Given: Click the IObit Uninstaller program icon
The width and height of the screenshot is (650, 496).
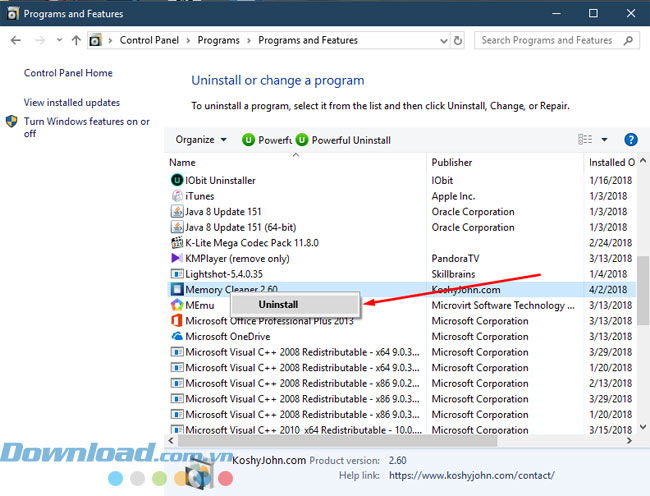Looking at the screenshot, I should 177,180.
